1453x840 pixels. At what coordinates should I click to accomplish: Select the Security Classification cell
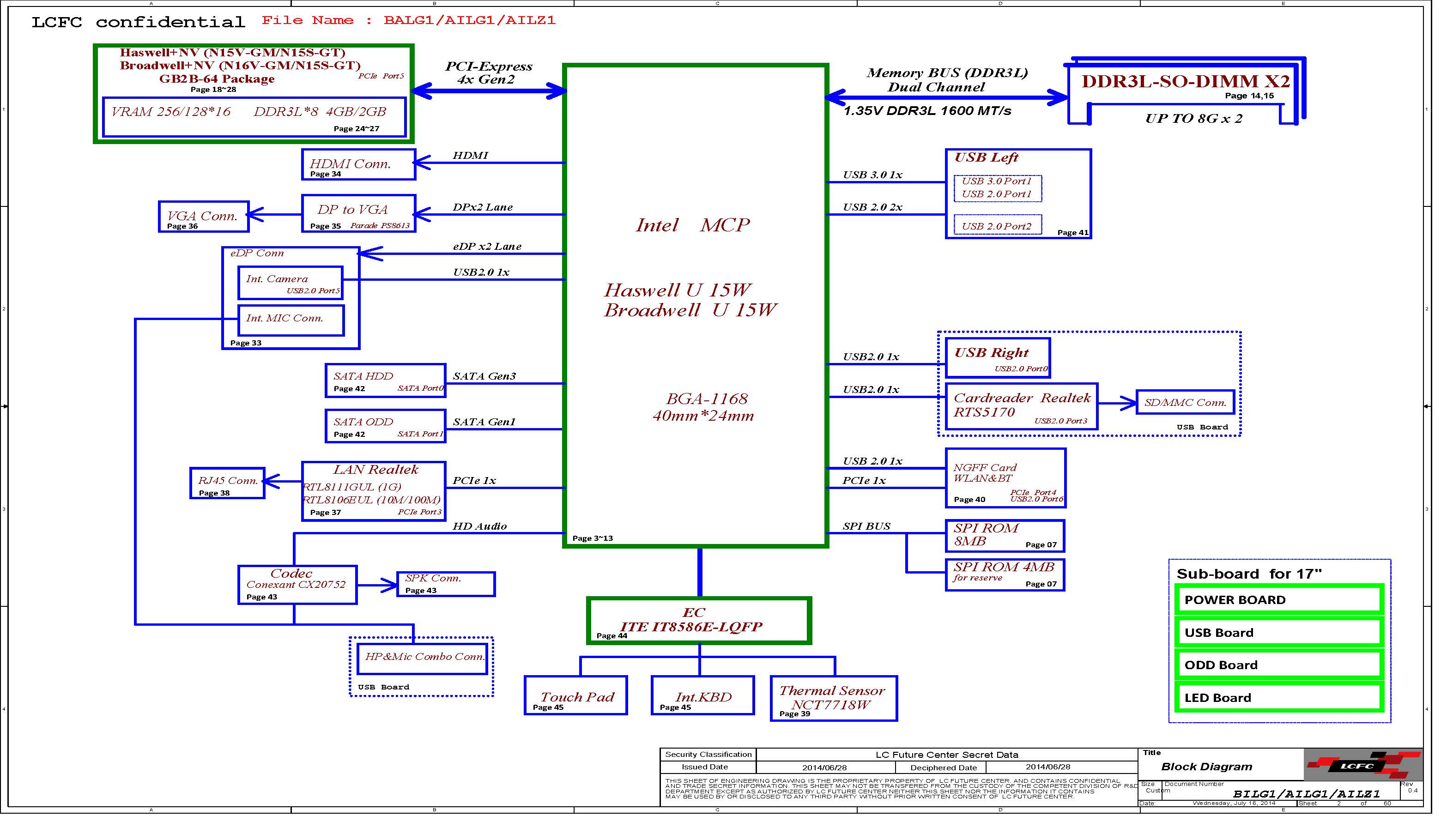click(x=708, y=755)
